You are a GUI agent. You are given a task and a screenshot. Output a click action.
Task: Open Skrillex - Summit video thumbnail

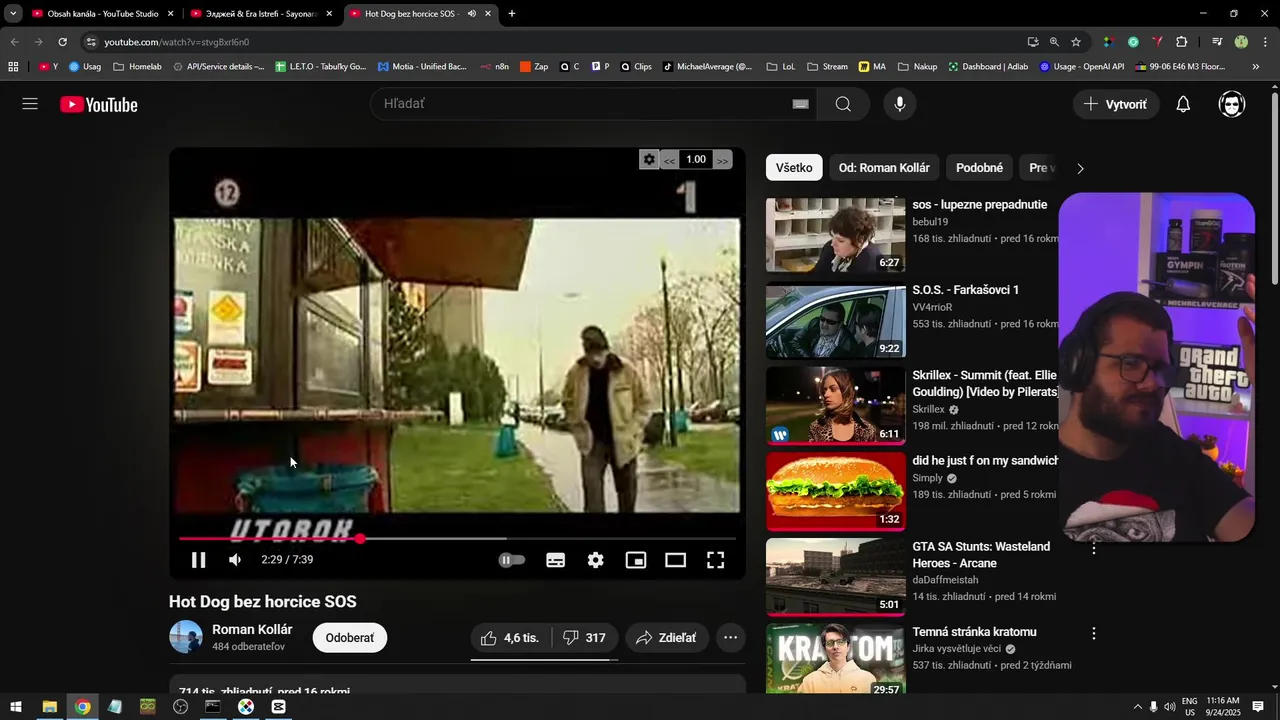[835, 405]
